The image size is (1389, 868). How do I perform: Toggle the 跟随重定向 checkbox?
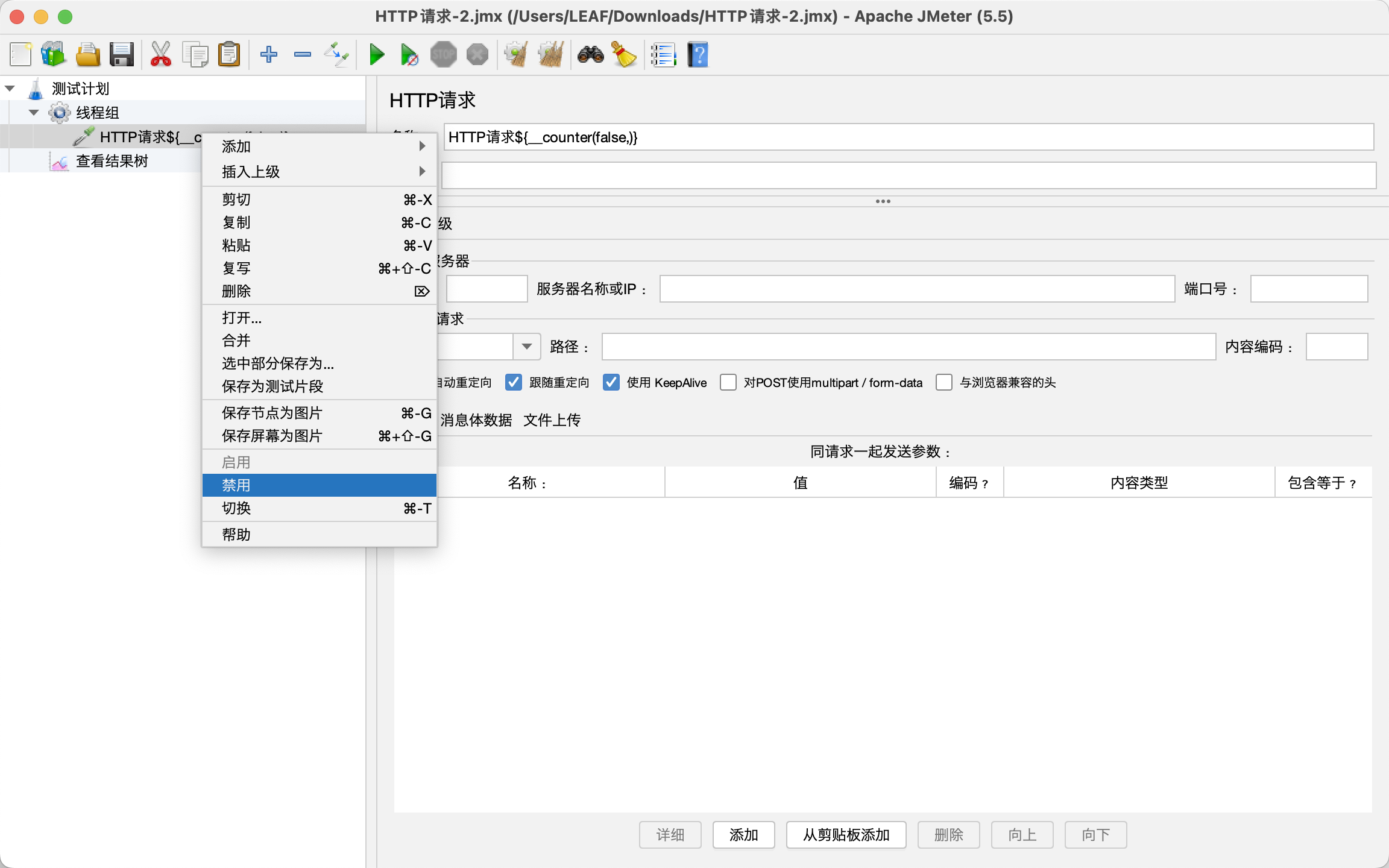coord(513,382)
